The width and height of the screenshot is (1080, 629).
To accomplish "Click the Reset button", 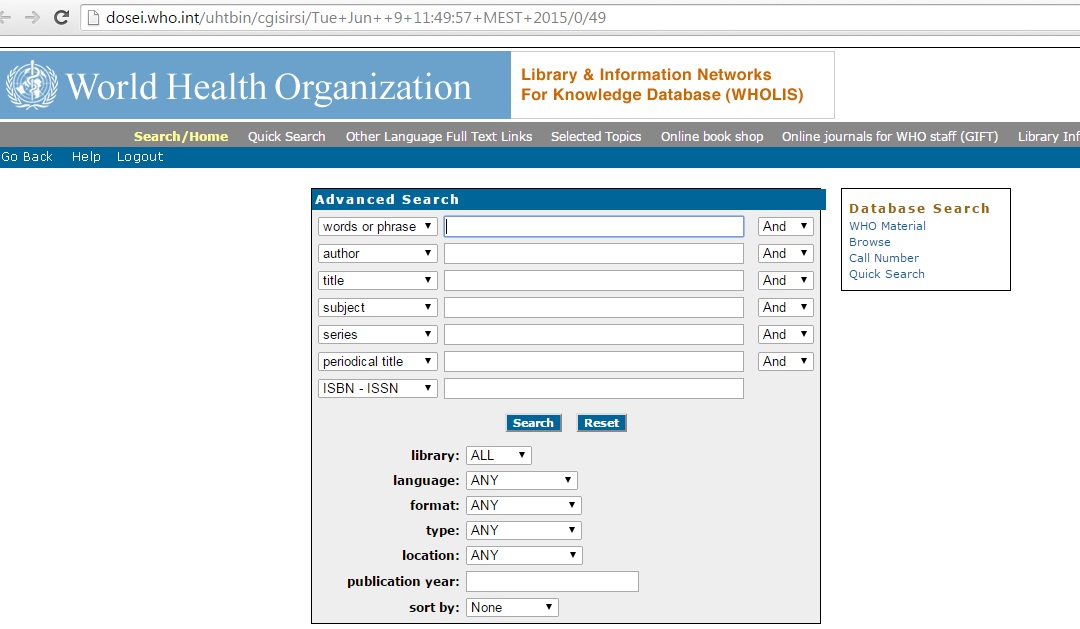I will (x=601, y=423).
